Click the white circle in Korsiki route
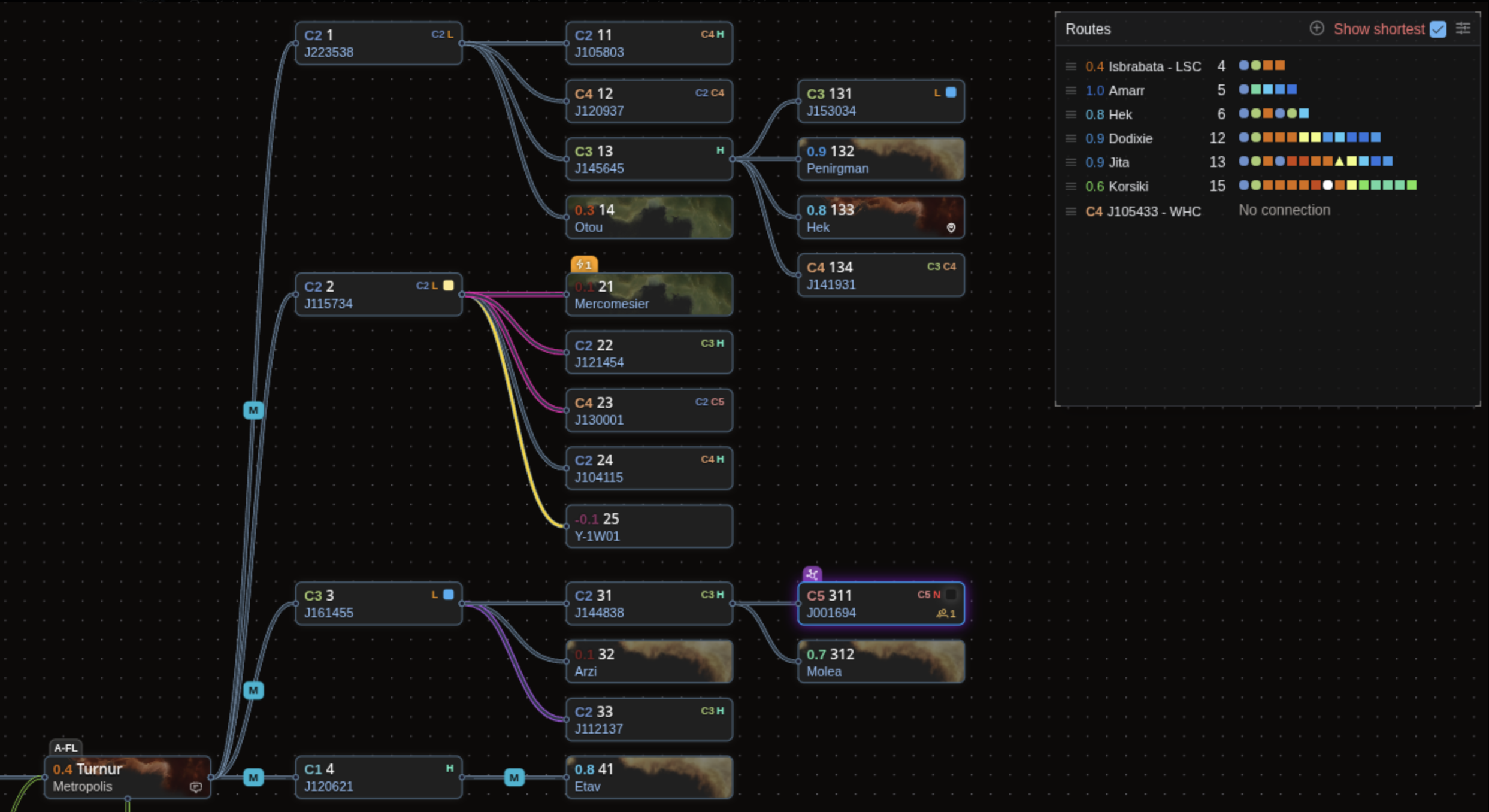Image resolution: width=1489 pixels, height=812 pixels. click(1328, 186)
